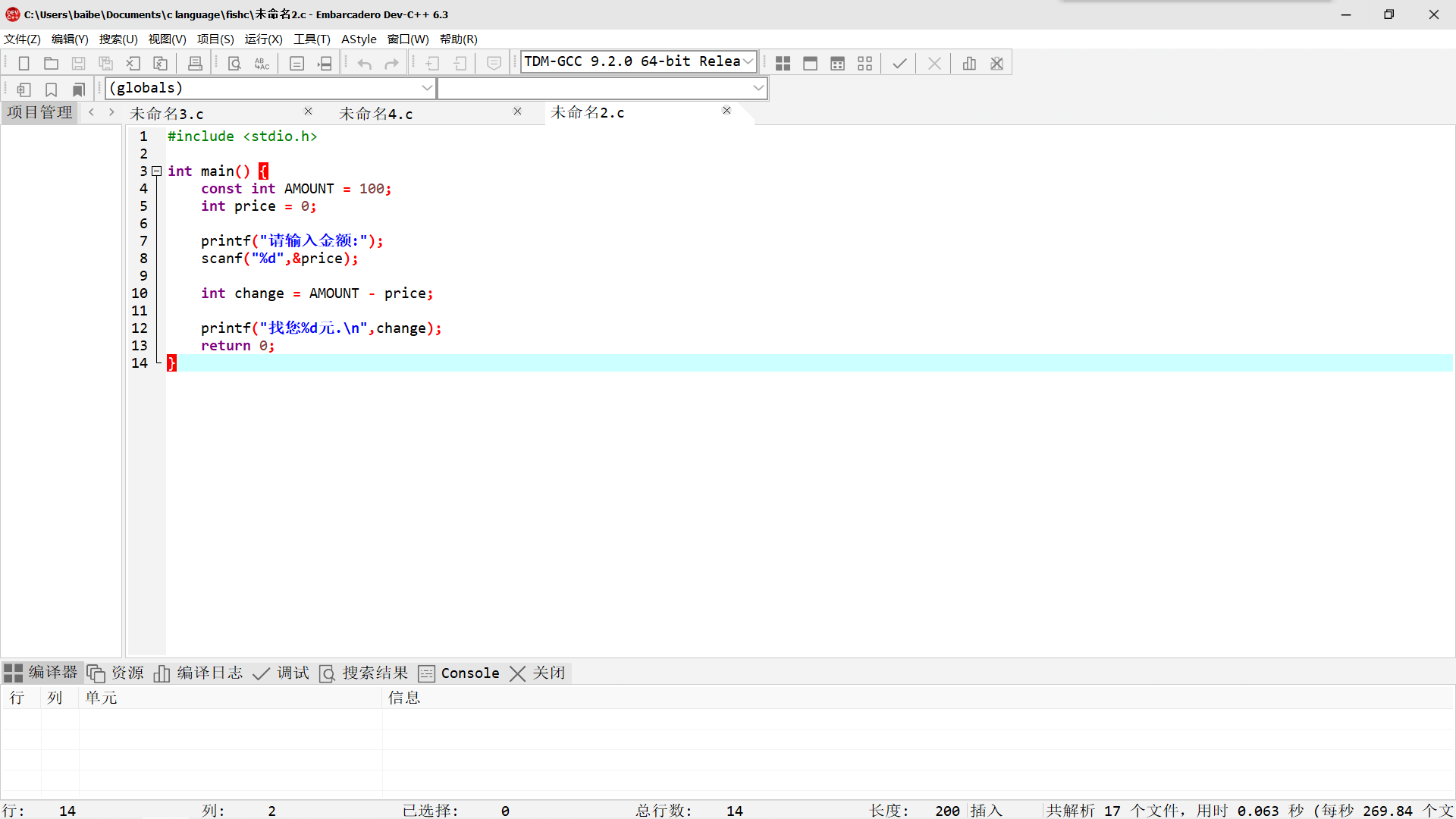Collapse the main() fold marker on line 3
The height and width of the screenshot is (819, 1456).
point(157,171)
